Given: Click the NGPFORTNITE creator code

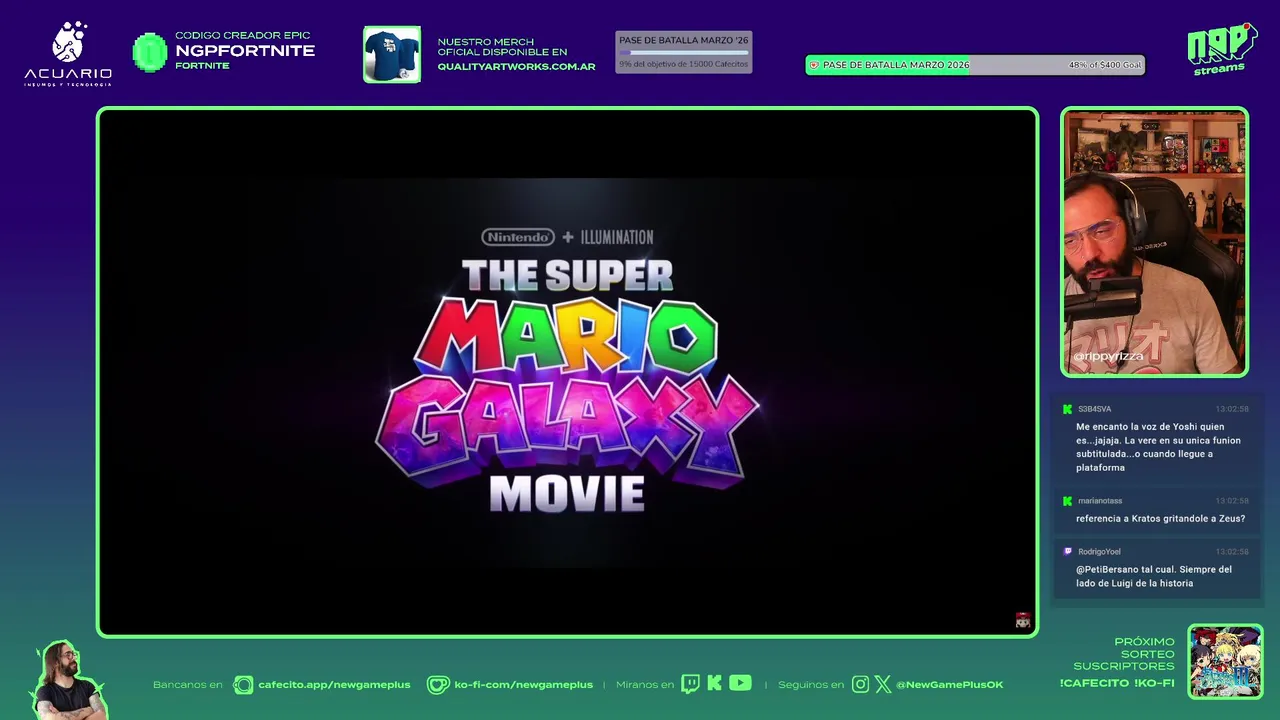Looking at the screenshot, I should coord(245,51).
